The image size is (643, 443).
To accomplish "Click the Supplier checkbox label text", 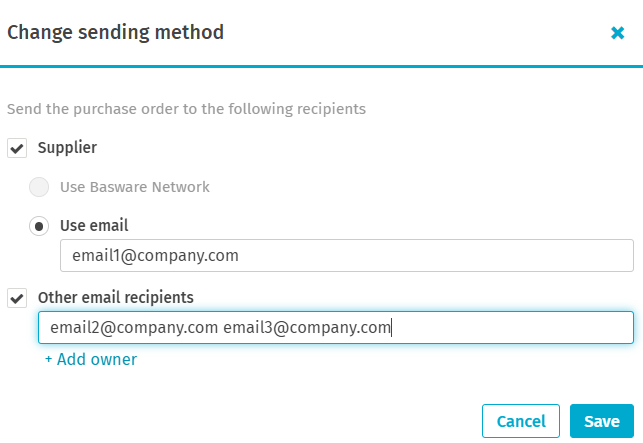I will click(x=67, y=148).
